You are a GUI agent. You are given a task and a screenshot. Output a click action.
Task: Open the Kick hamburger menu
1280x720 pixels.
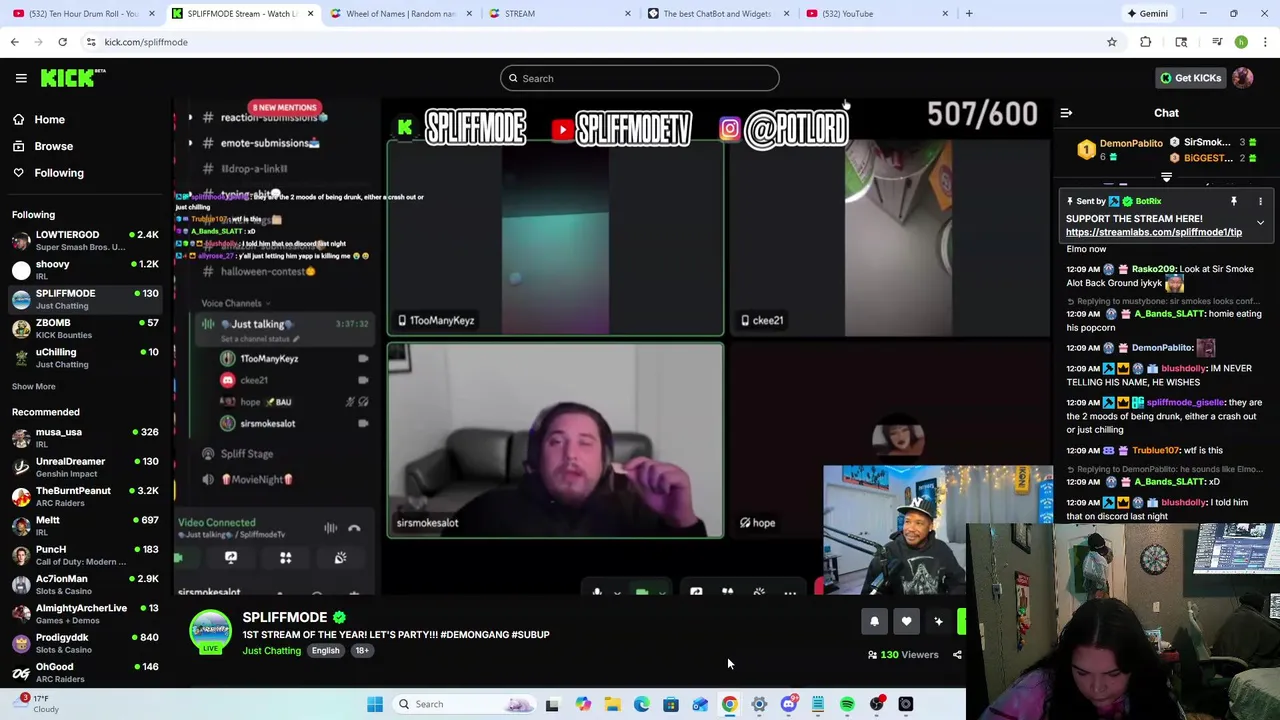(21, 78)
